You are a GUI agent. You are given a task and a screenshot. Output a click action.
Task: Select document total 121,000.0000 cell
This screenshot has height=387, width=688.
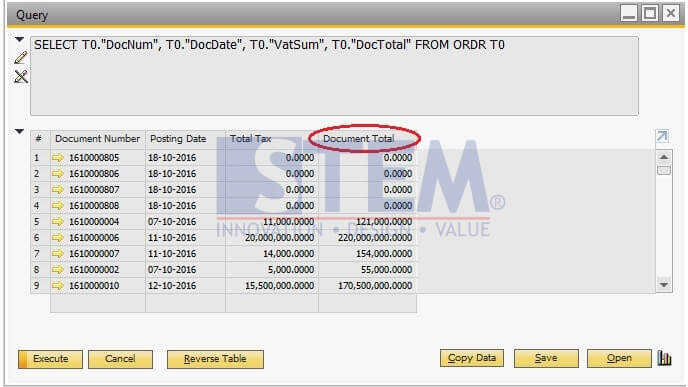367,222
